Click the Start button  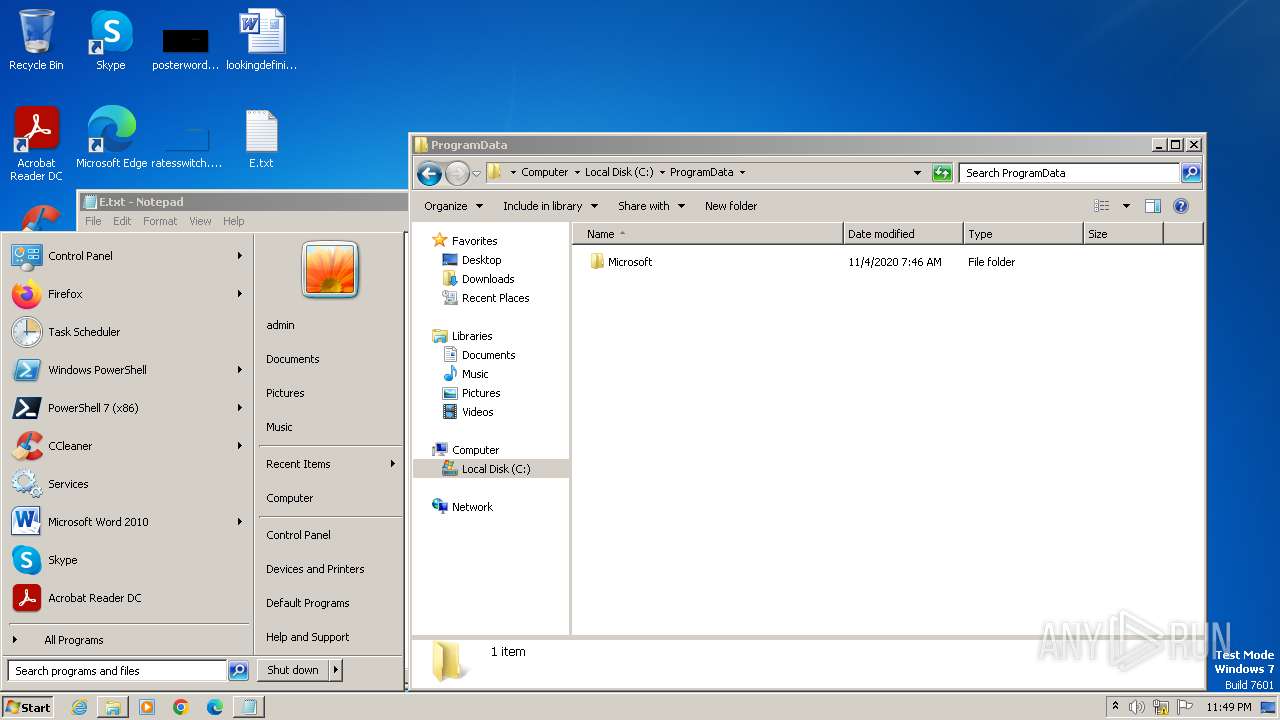click(x=28, y=707)
